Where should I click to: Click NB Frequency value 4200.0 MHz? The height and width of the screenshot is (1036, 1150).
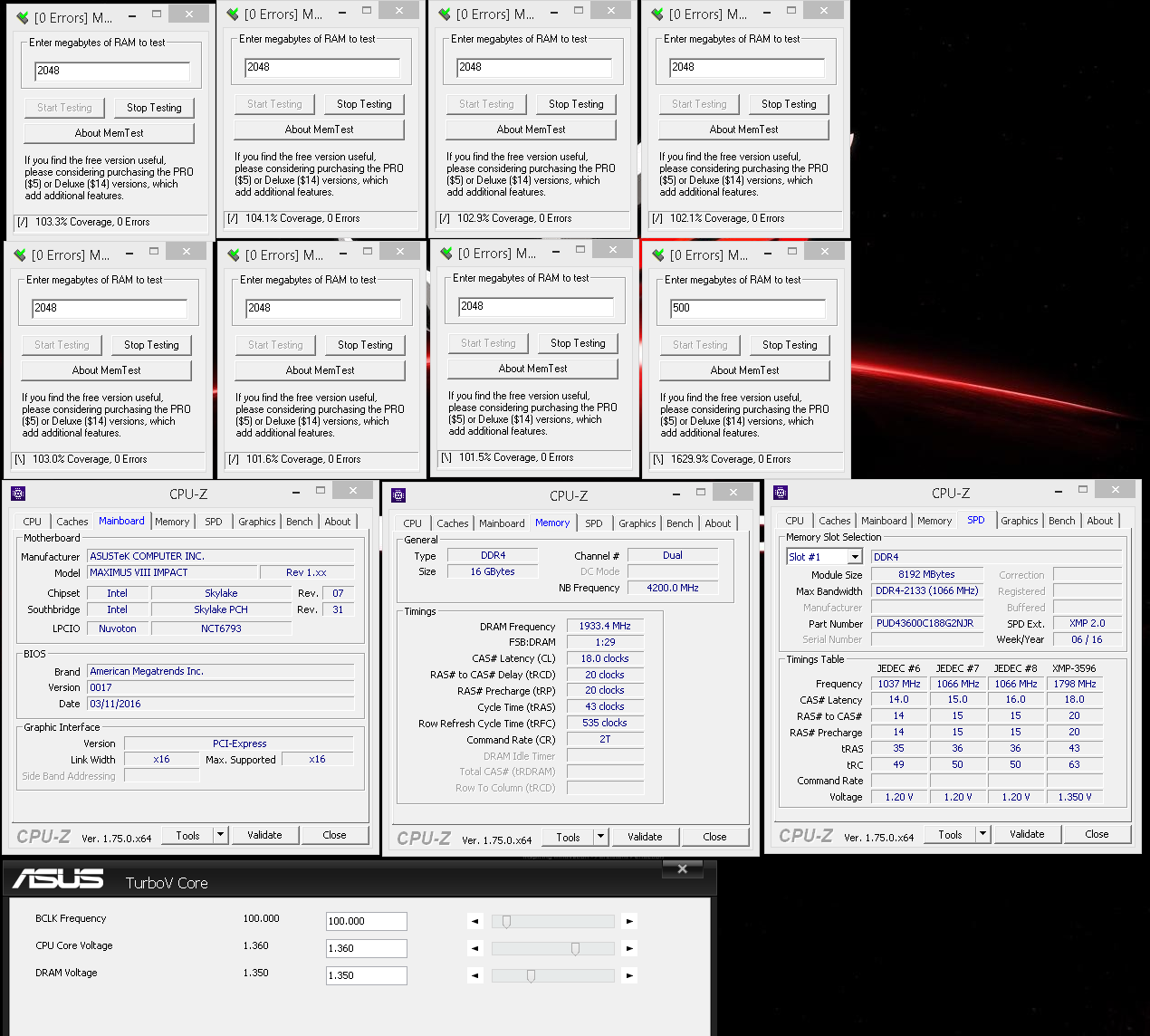click(672, 588)
